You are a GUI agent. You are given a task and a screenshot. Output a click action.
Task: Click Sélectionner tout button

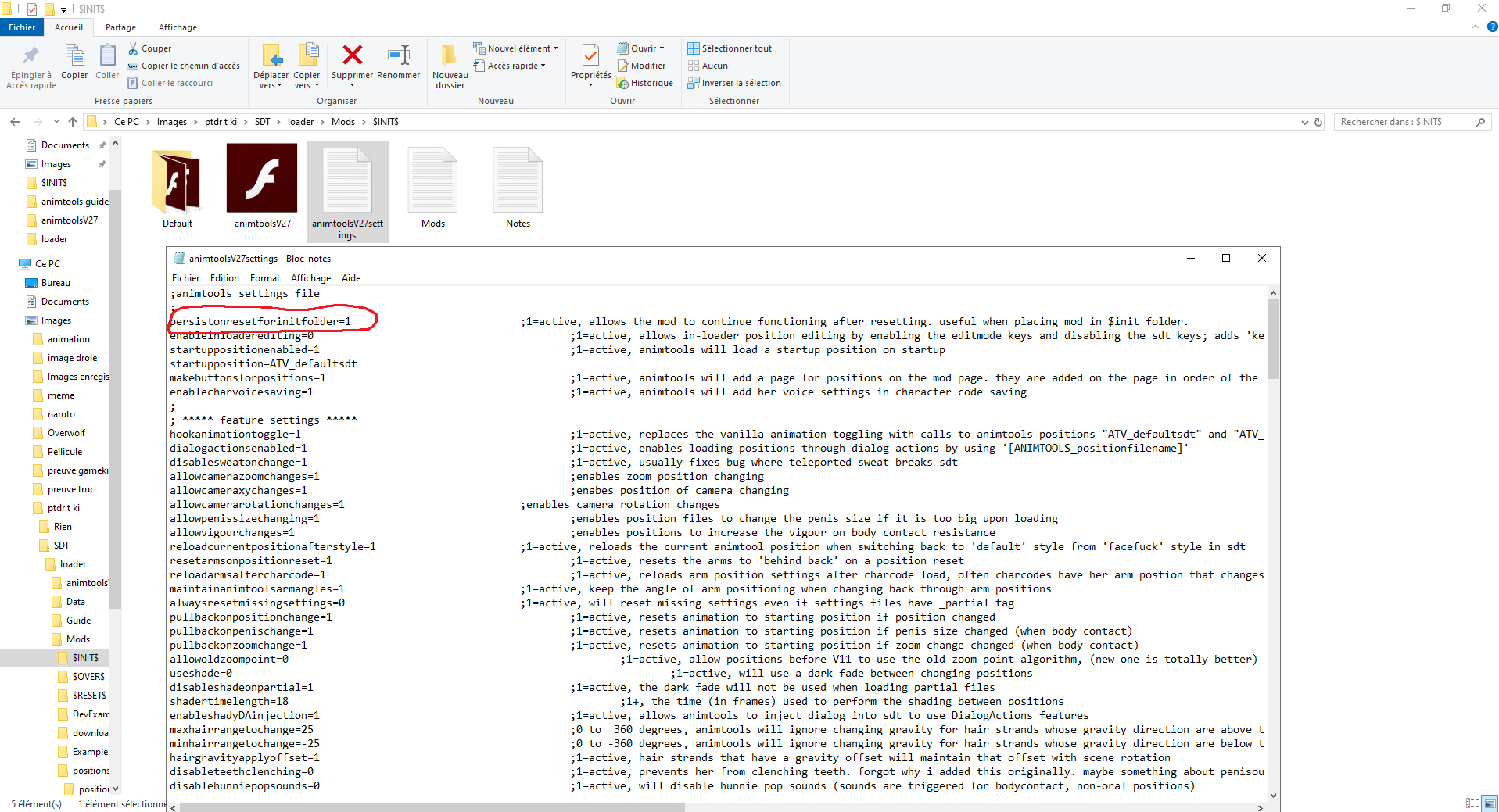pyautogui.click(x=730, y=48)
